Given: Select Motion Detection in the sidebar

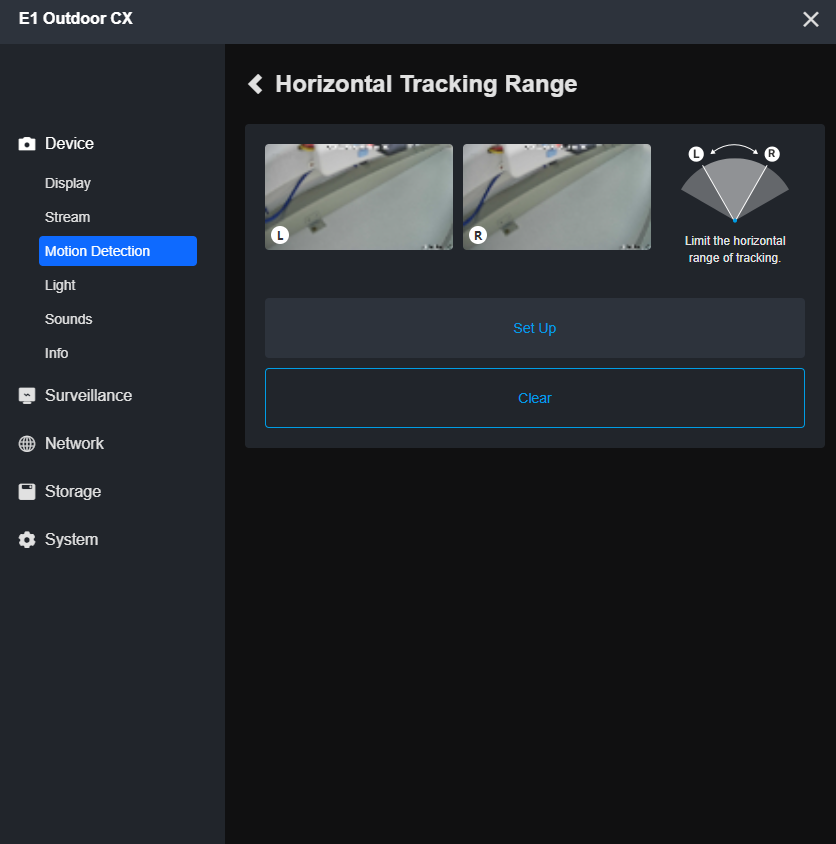Looking at the screenshot, I should pos(118,251).
